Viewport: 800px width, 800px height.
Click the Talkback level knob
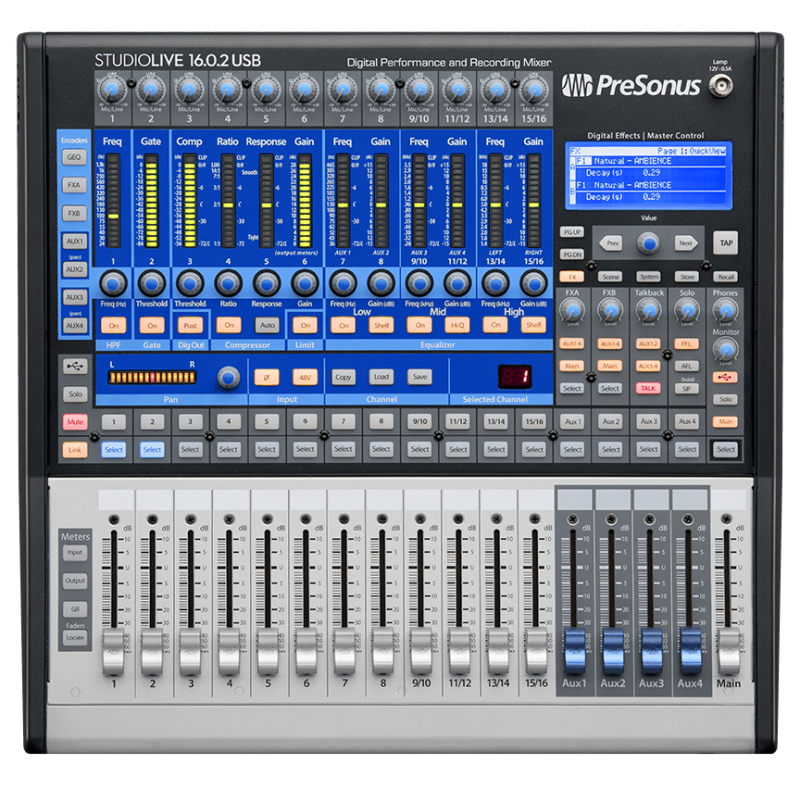[x=648, y=310]
